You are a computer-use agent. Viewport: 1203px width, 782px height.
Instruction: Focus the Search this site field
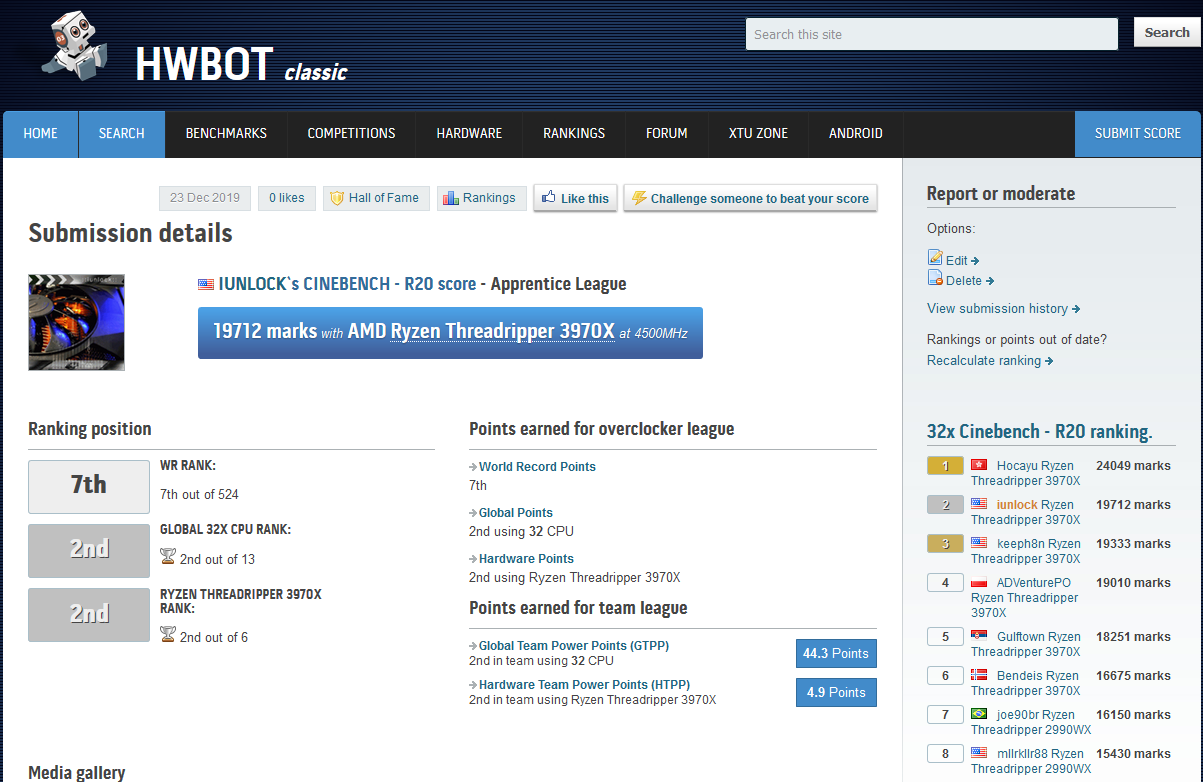931,34
